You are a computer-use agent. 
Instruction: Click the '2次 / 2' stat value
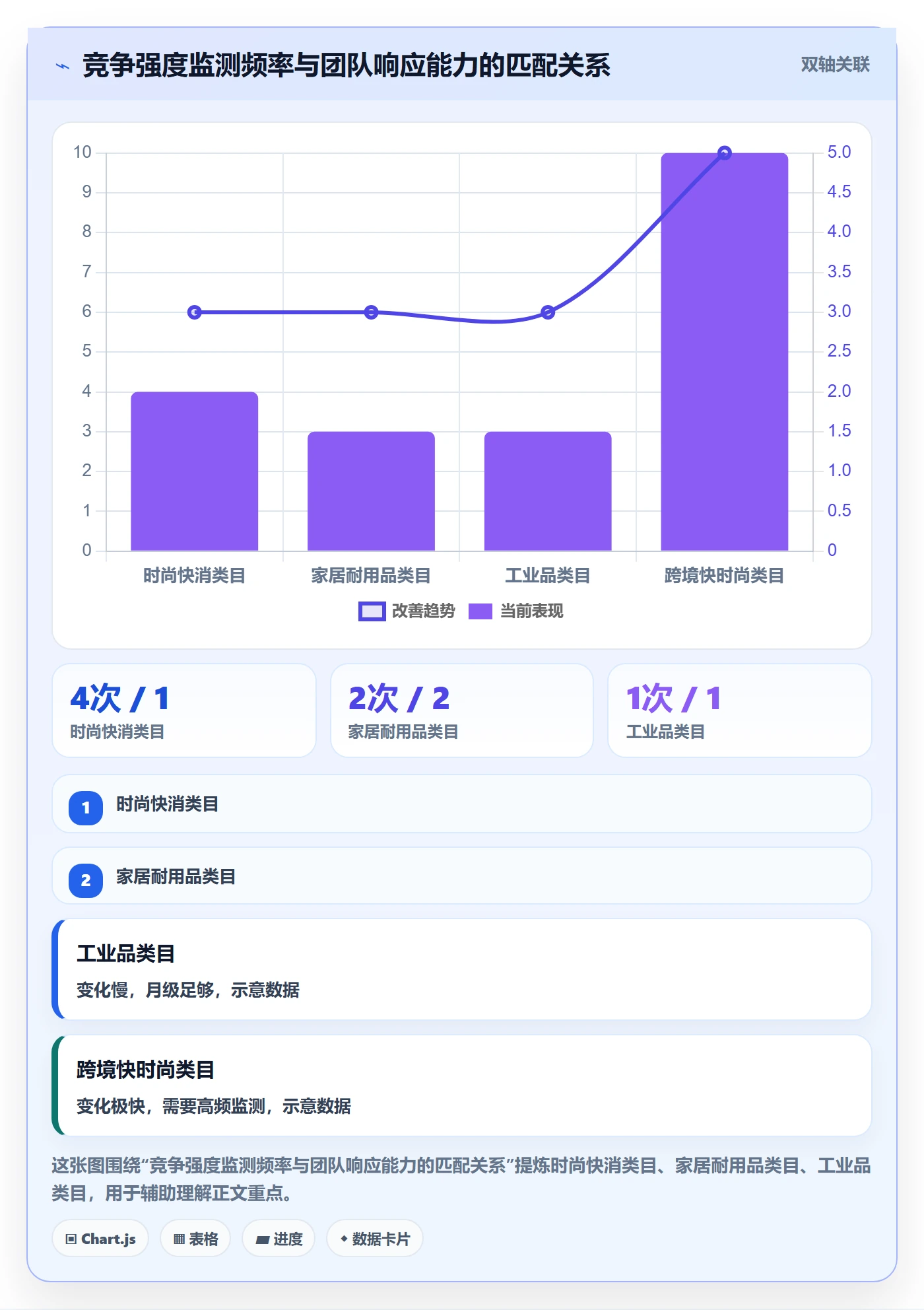(399, 698)
